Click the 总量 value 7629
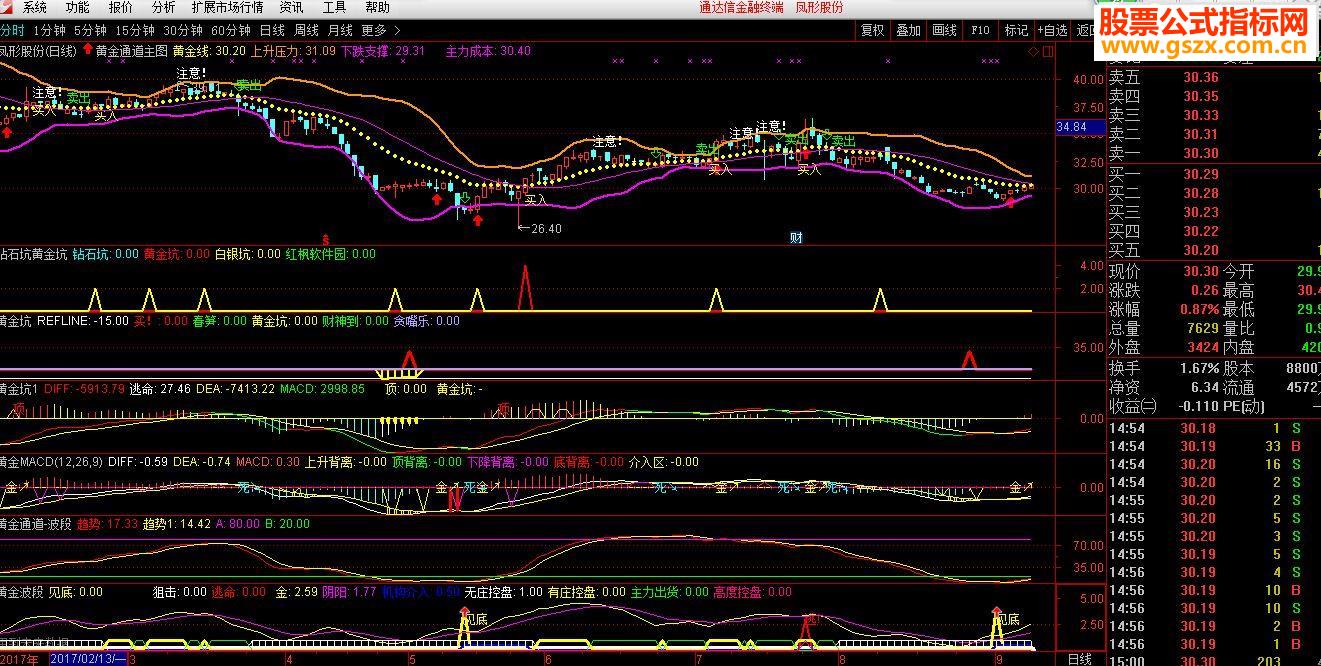Screen dimensions: 1321x666 tap(1203, 329)
